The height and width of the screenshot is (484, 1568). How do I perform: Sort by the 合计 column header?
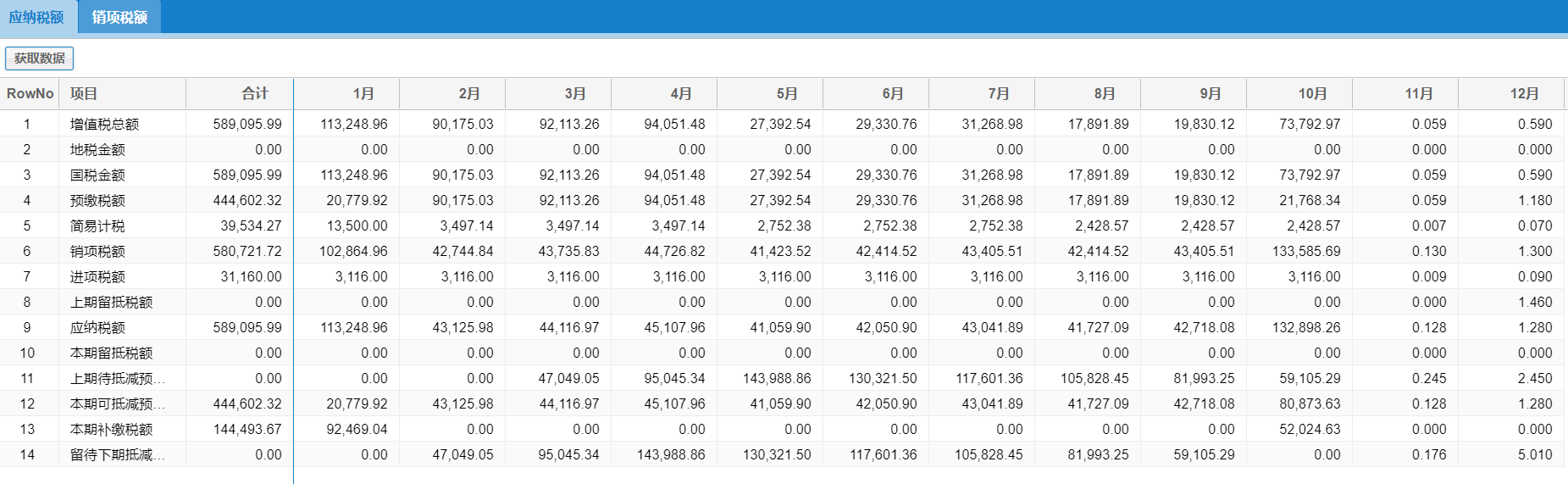254,93
